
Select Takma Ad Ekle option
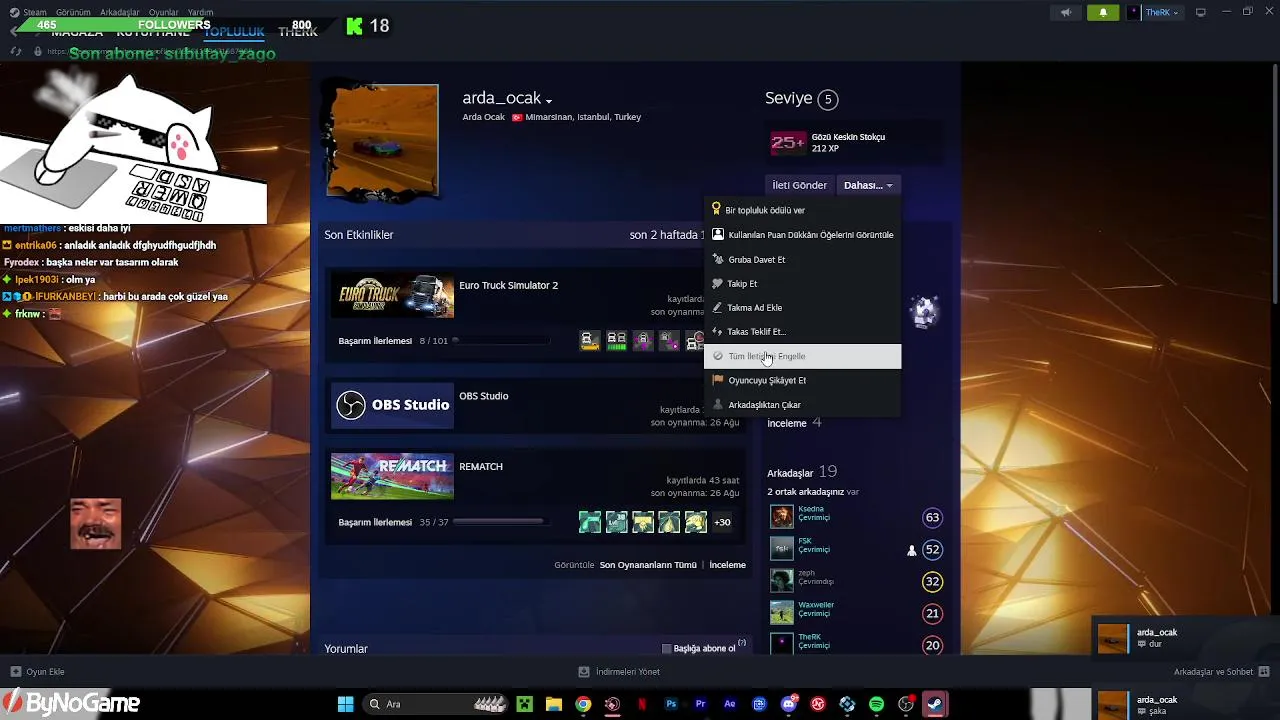(802, 307)
